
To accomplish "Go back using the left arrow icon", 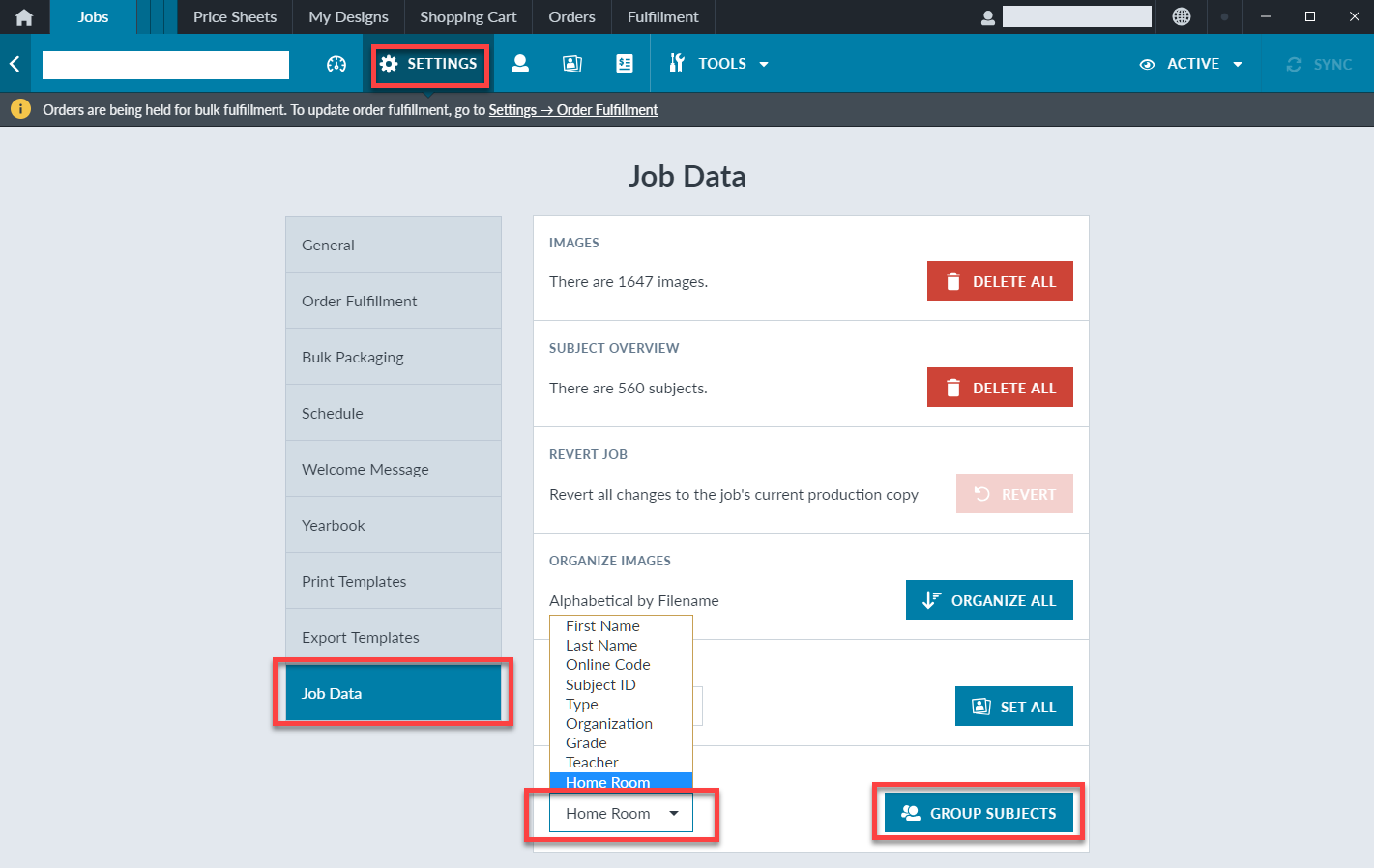I will (x=15, y=63).
